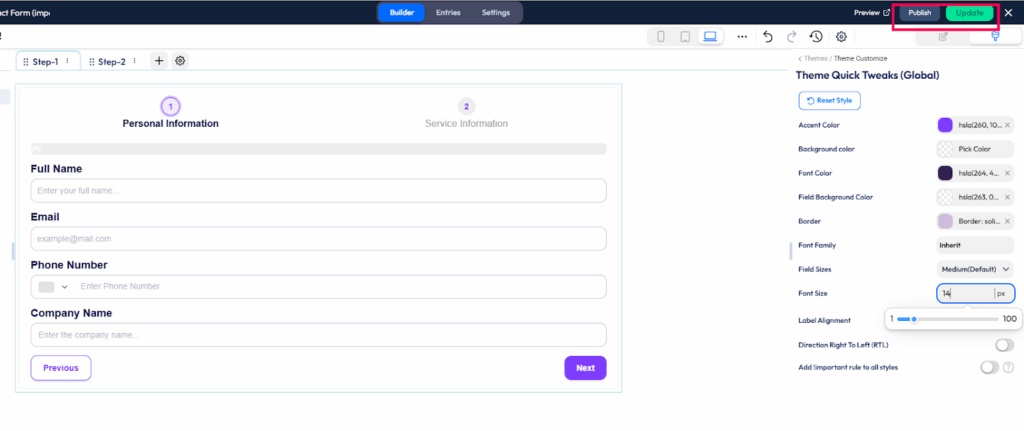This screenshot has width=1024, height=431.
Task: Switch to the Entries tab
Action: click(448, 13)
